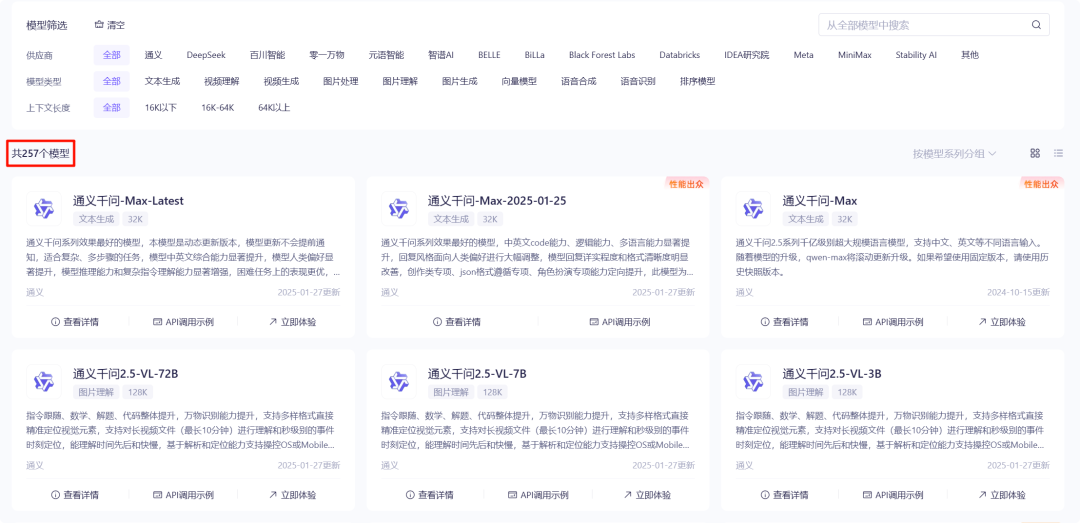
Task: Filter suppliers by DeepSeek
Action: (206, 54)
